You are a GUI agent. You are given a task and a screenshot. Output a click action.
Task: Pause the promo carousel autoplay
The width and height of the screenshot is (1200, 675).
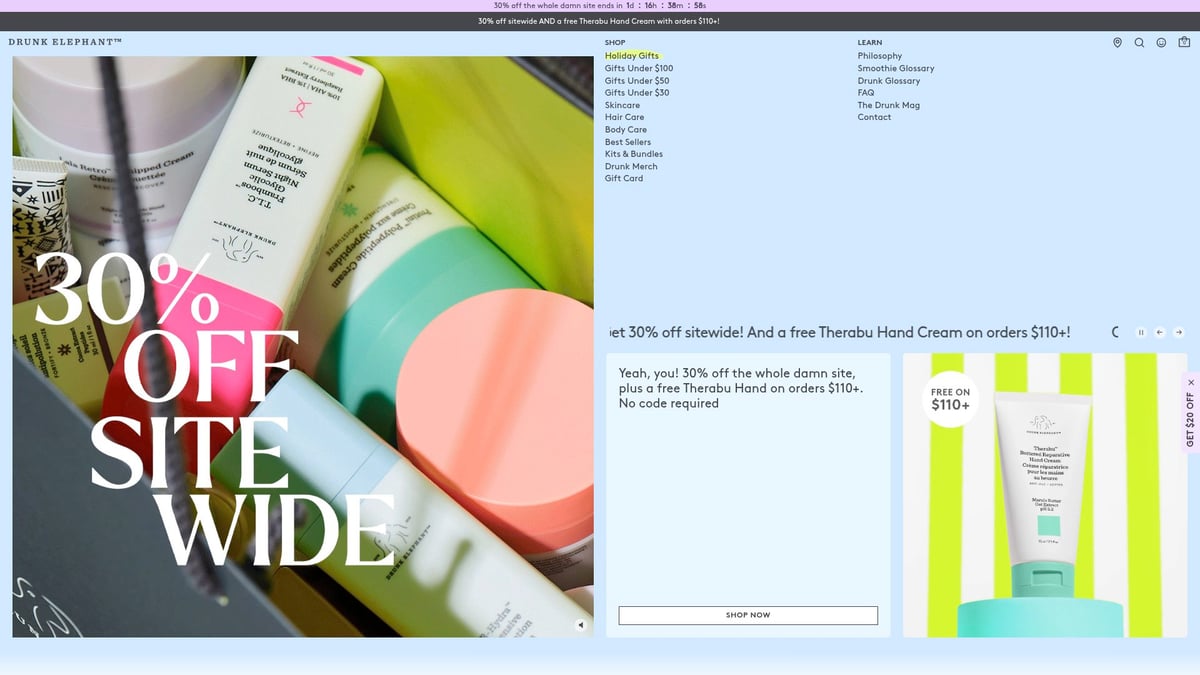coord(1140,332)
